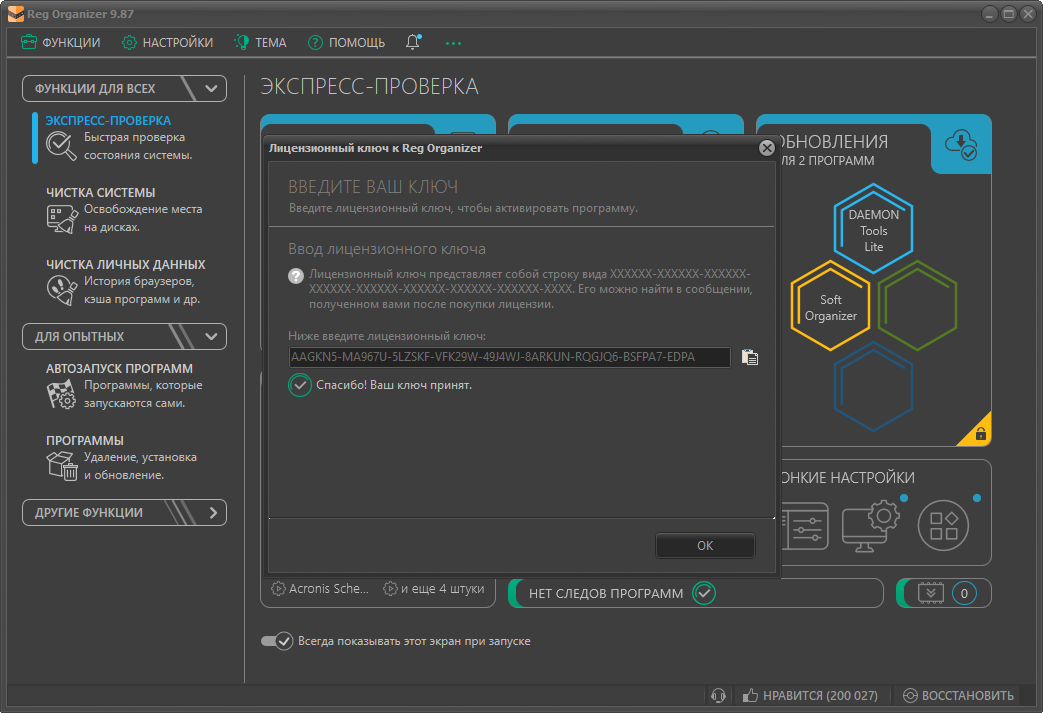Click into the license key input field
This screenshot has height=713, width=1043.
coord(509,357)
